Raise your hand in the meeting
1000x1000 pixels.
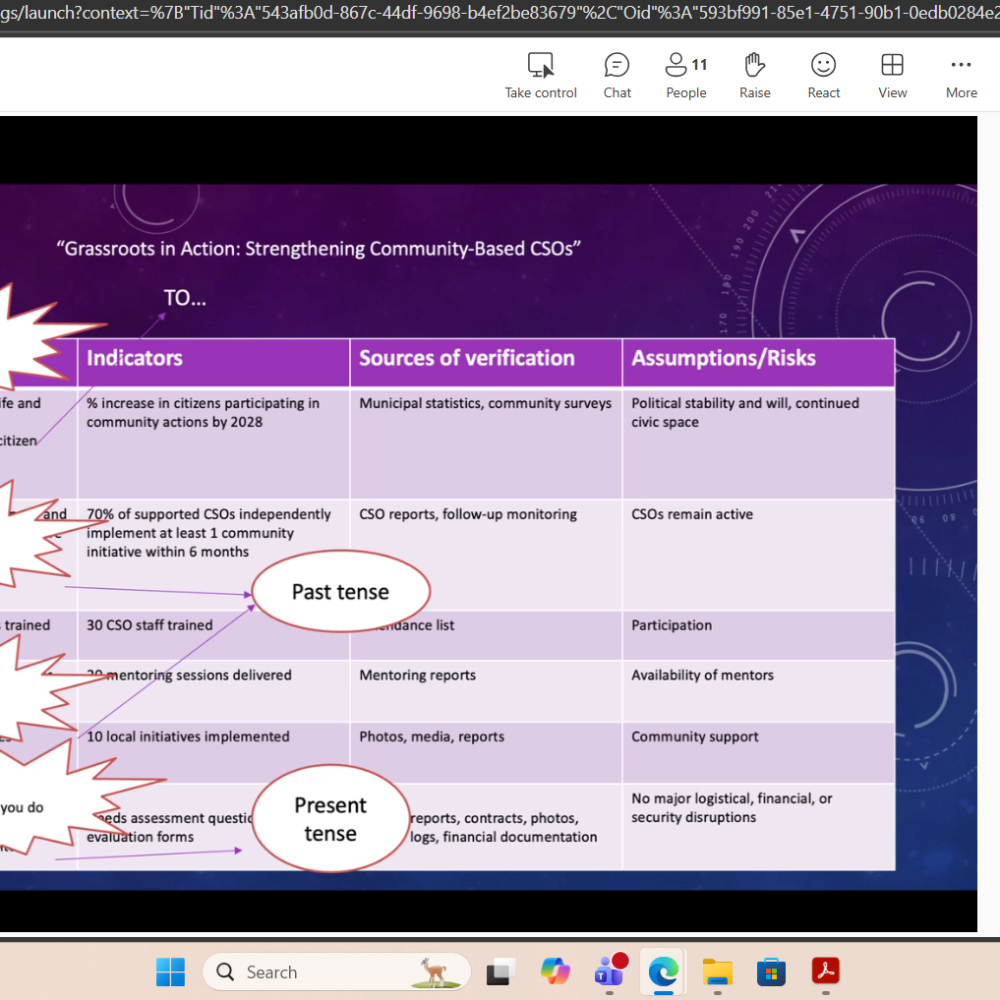(755, 76)
